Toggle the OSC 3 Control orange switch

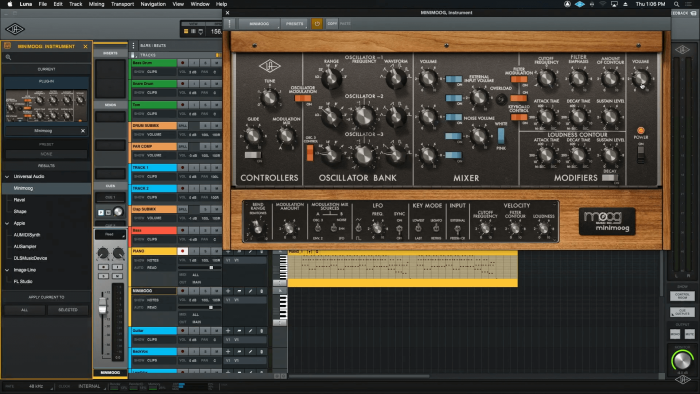[x=310, y=153]
